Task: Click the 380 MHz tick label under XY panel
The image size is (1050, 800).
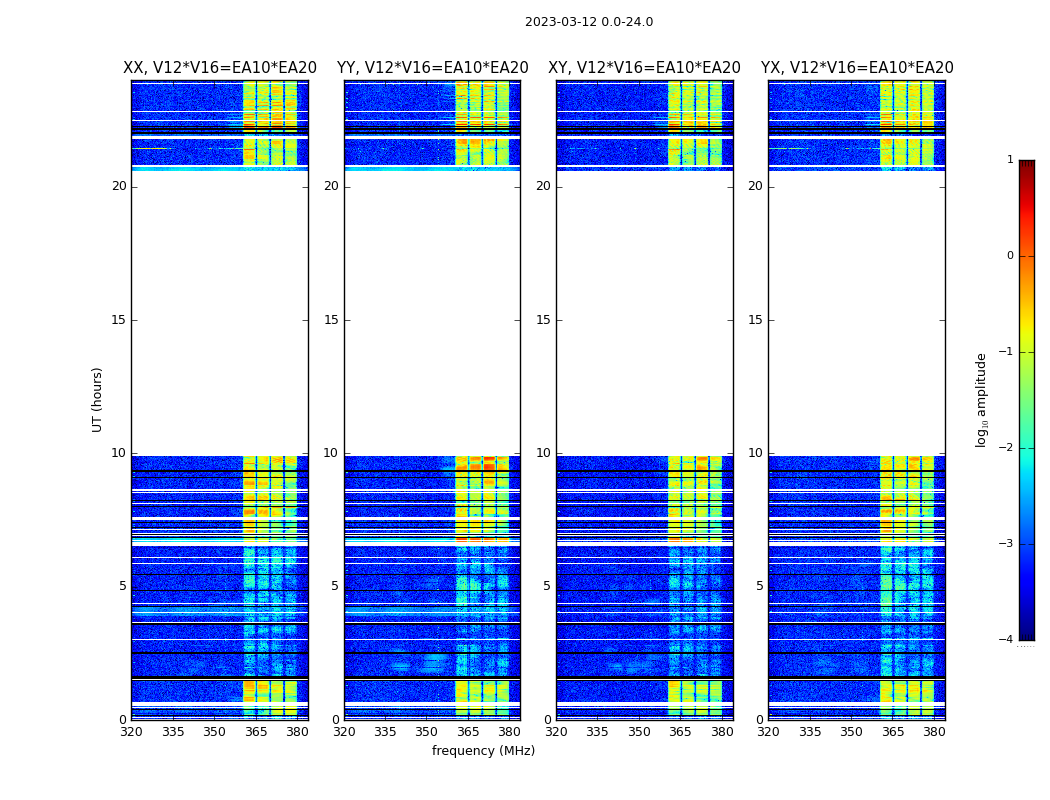Action: [722, 732]
